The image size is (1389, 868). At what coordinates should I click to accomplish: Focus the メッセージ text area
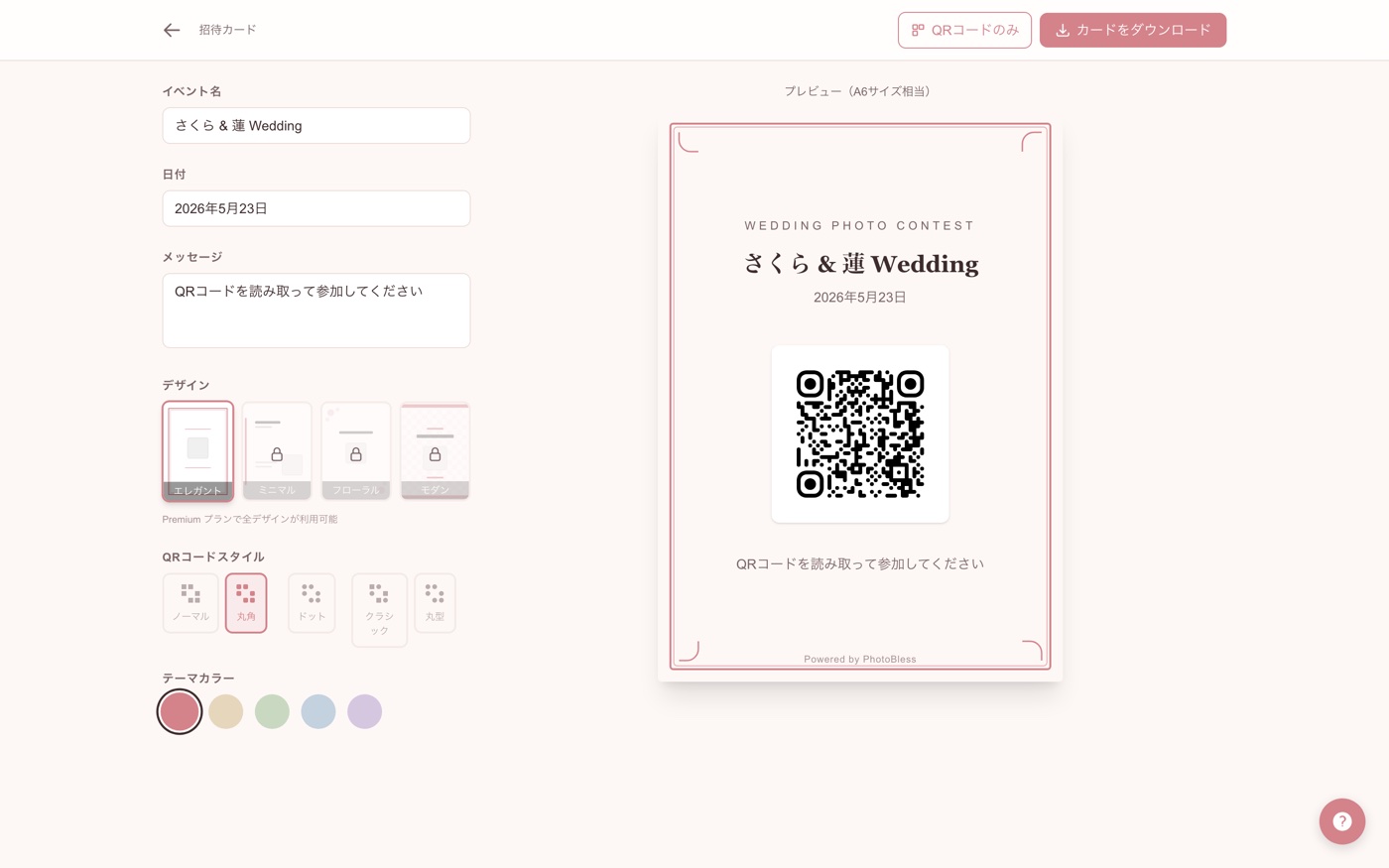point(316,310)
